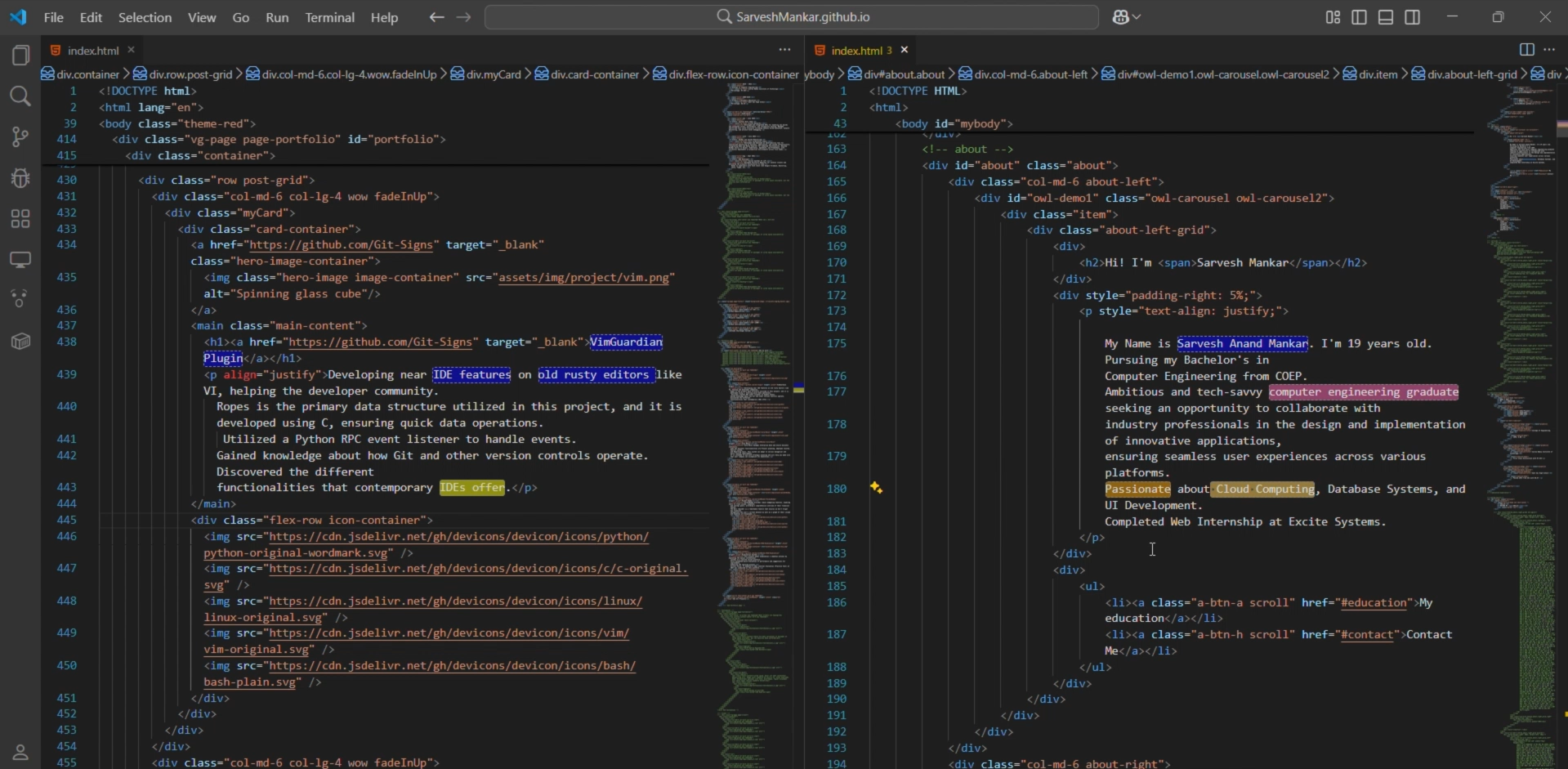The width and height of the screenshot is (1568, 769).
Task: Open the File menu
Action: pos(53,17)
